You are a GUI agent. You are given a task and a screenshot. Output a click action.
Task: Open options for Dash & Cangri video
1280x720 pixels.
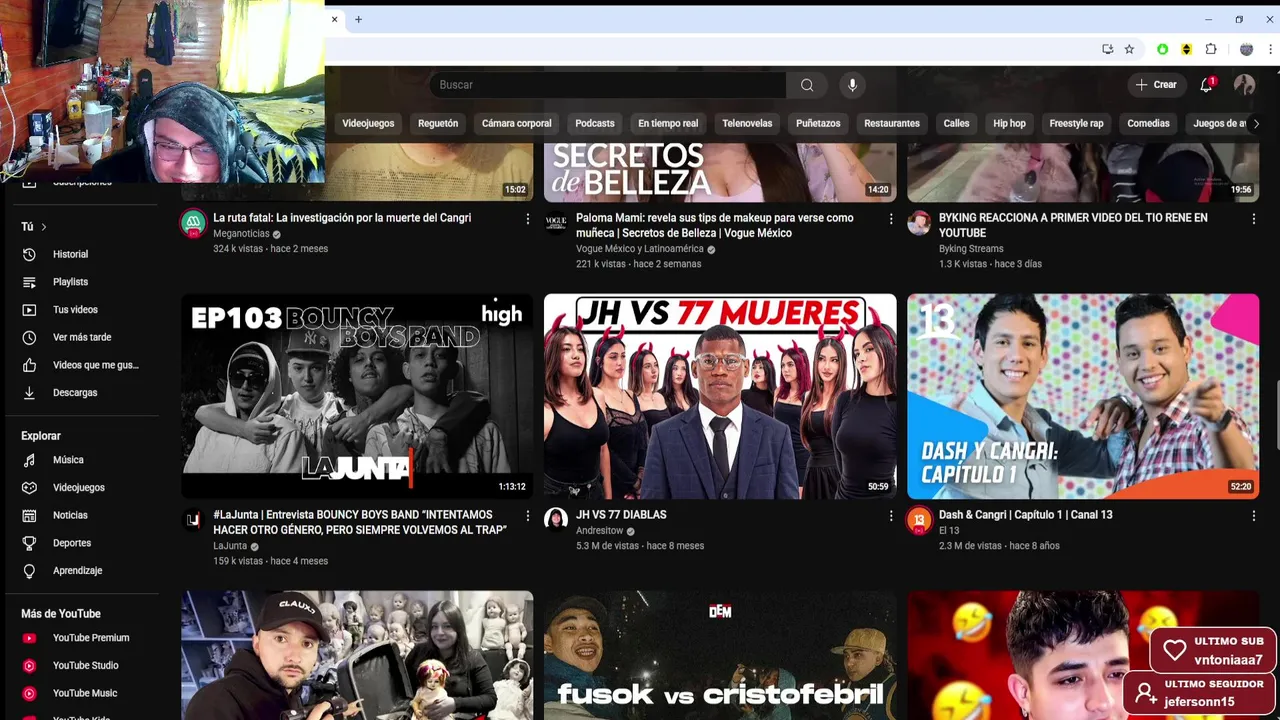[1253, 516]
